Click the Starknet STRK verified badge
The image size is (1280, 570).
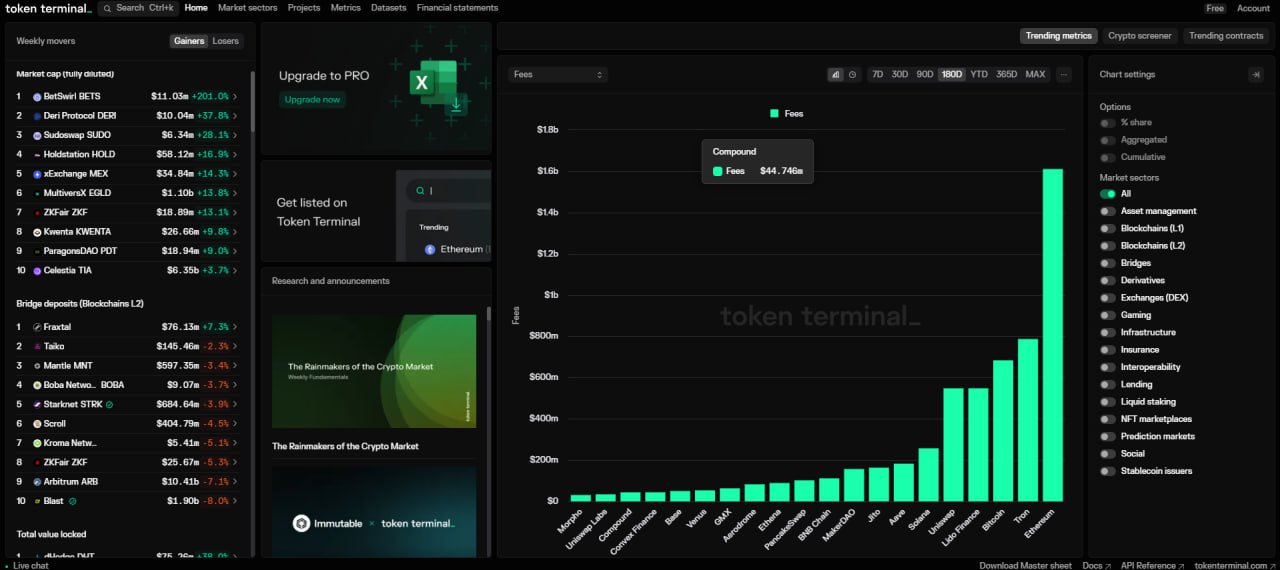(x=109, y=405)
